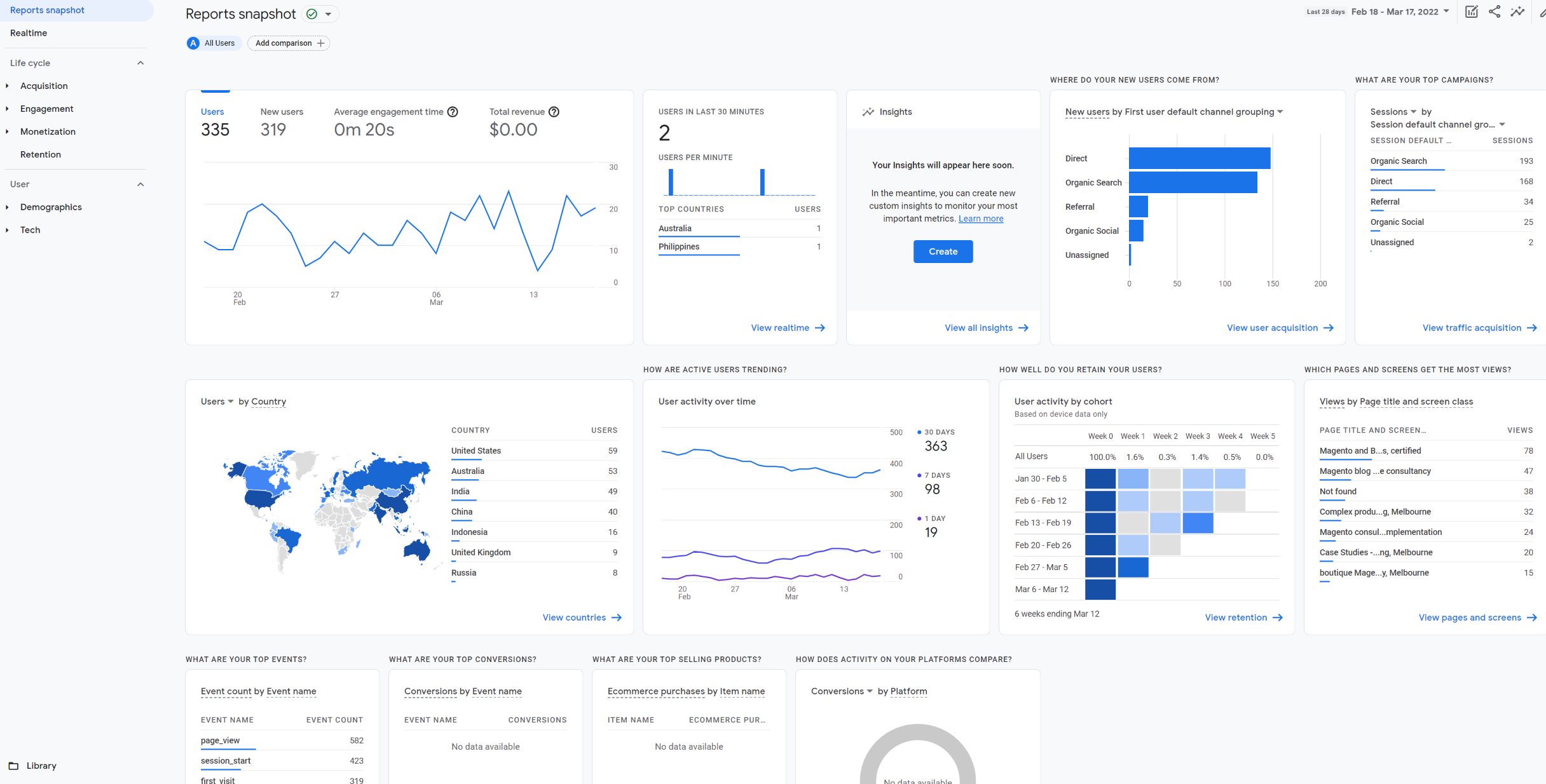Image resolution: width=1546 pixels, height=784 pixels.
Task: Select the New users metric tab
Action: (282, 122)
